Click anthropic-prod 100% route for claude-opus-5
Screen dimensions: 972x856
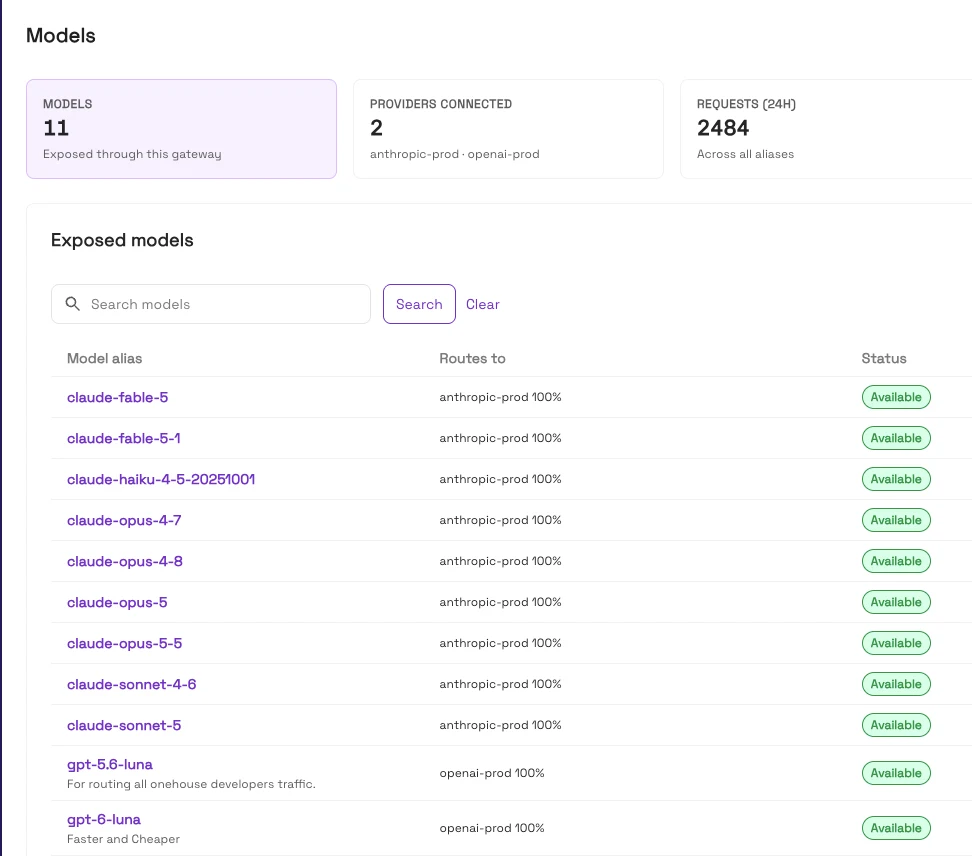click(x=500, y=602)
